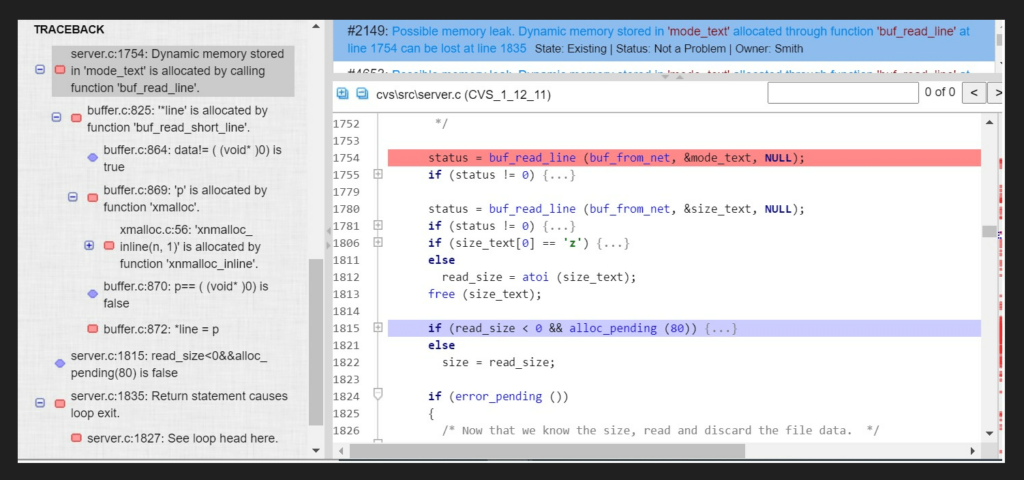The height and width of the screenshot is (480, 1024).
Task: Click blue diamond icon beside buffer.c:864
Action: pos(93,157)
